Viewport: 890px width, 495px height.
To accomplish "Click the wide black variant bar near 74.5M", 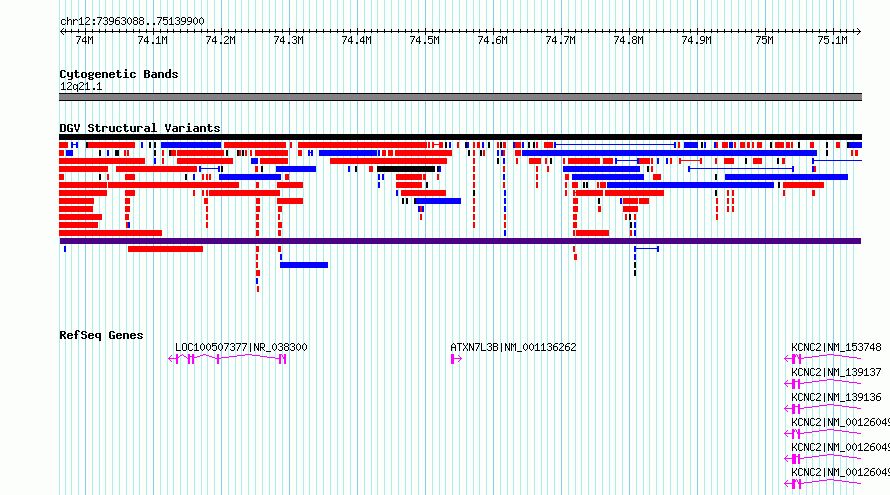I will pyautogui.click(x=406, y=169).
